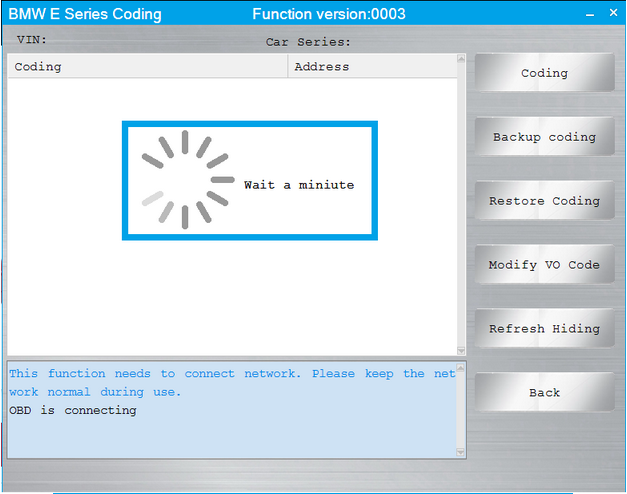Screen dimensions: 627x494
Task: Click the loading spinner icon
Action: 188,180
